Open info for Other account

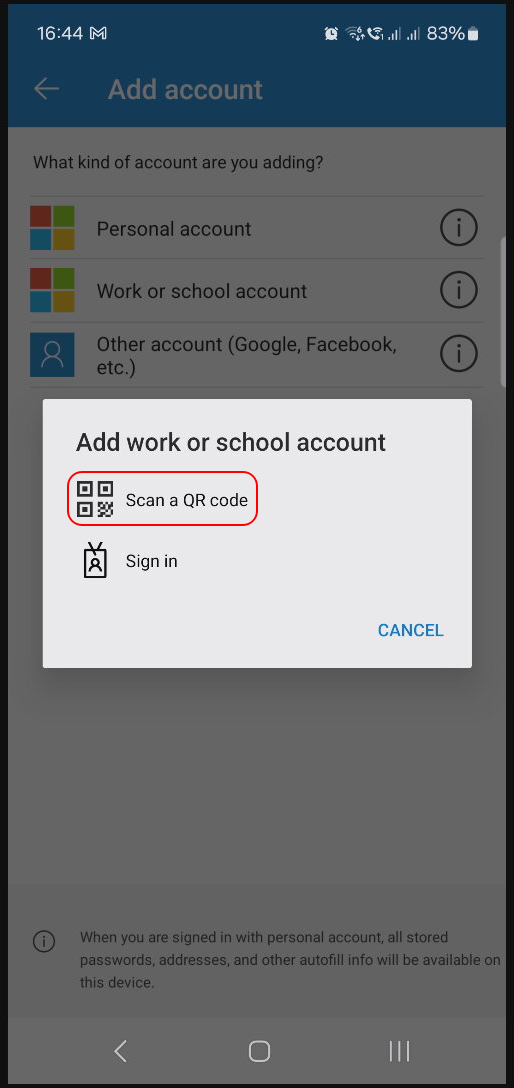pyautogui.click(x=459, y=354)
